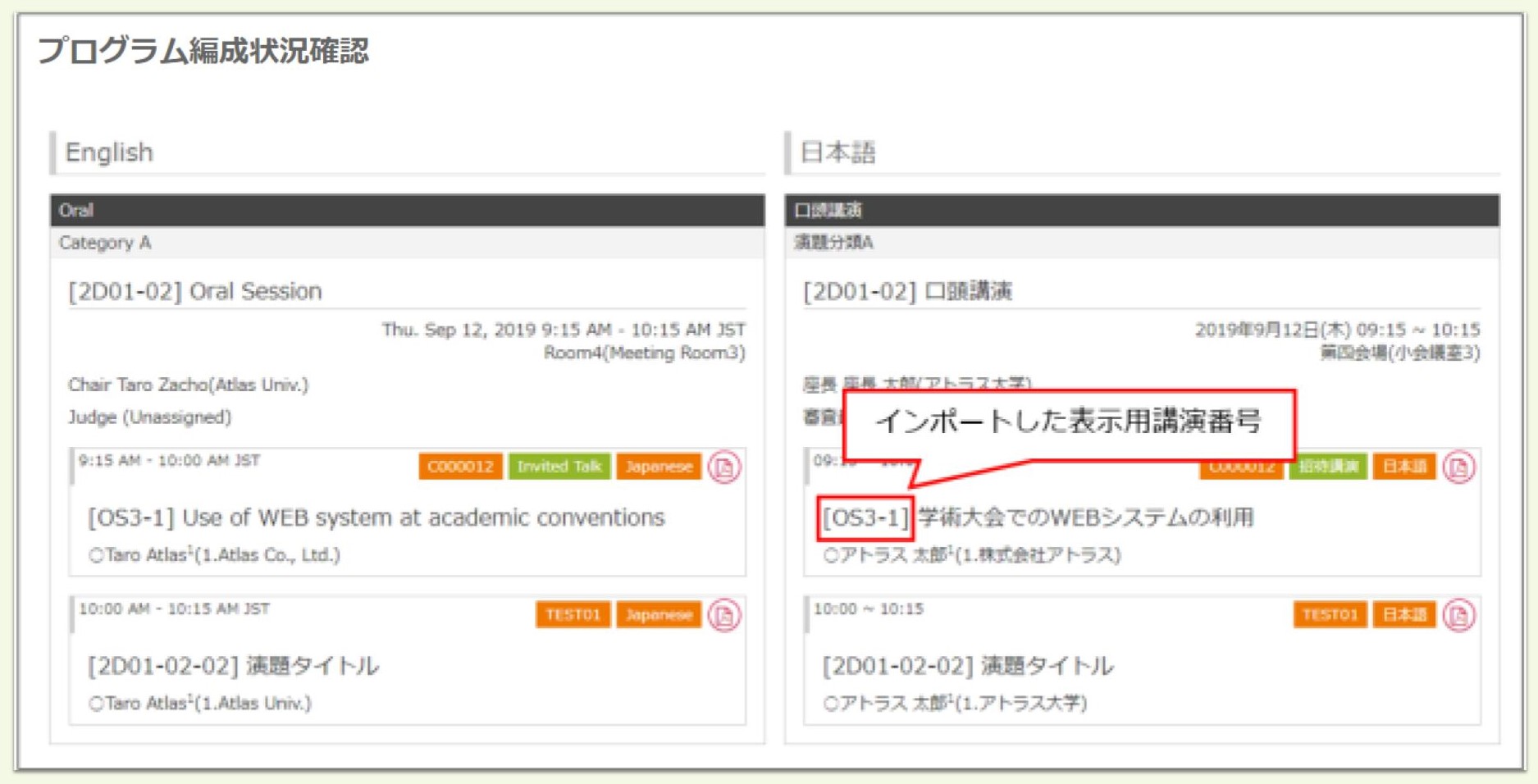Open the [2D01-02] 口頭講演 session heading
The width and height of the screenshot is (1538, 784).
point(907,291)
